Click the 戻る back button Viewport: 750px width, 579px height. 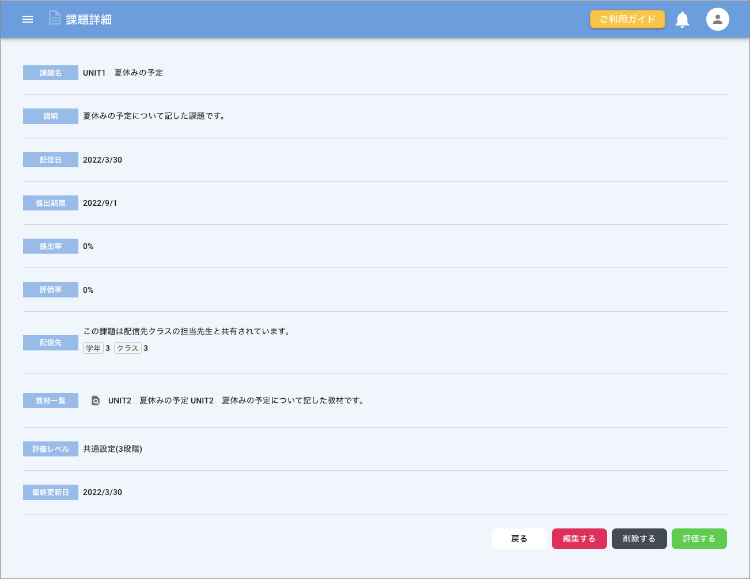coord(519,539)
